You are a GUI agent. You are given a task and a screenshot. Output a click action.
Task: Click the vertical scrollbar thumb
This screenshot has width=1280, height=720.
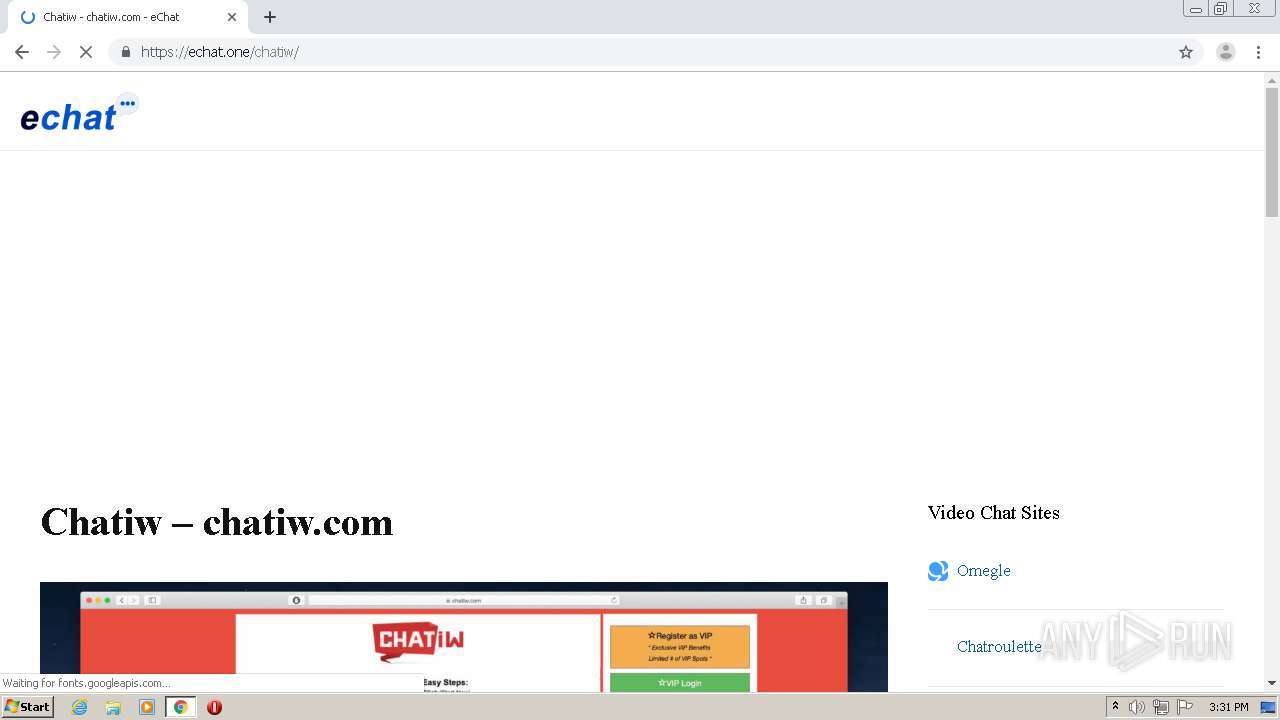click(x=1272, y=152)
